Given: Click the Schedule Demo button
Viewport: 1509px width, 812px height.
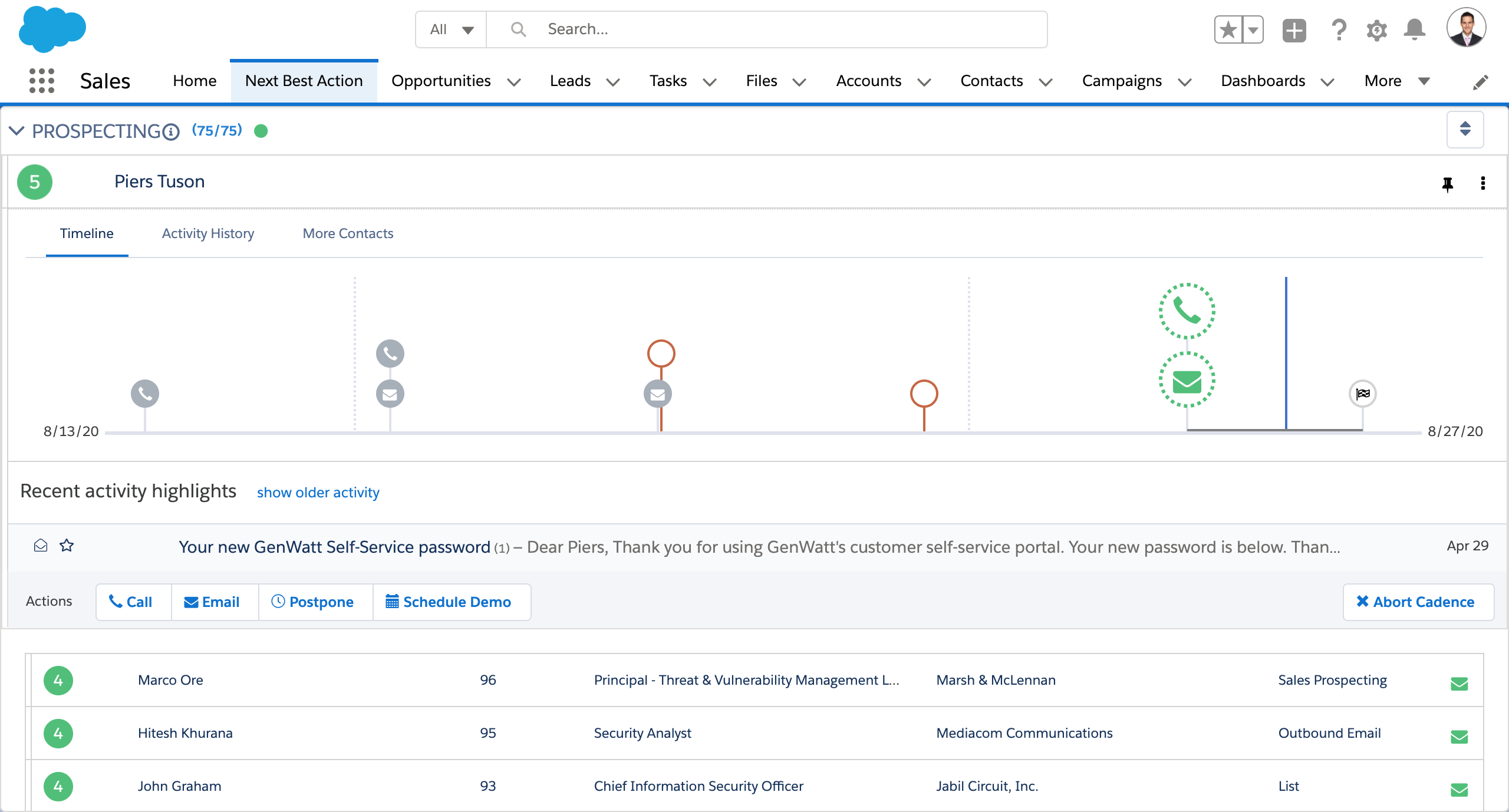Looking at the screenshot, I should [x=452, y=602].
